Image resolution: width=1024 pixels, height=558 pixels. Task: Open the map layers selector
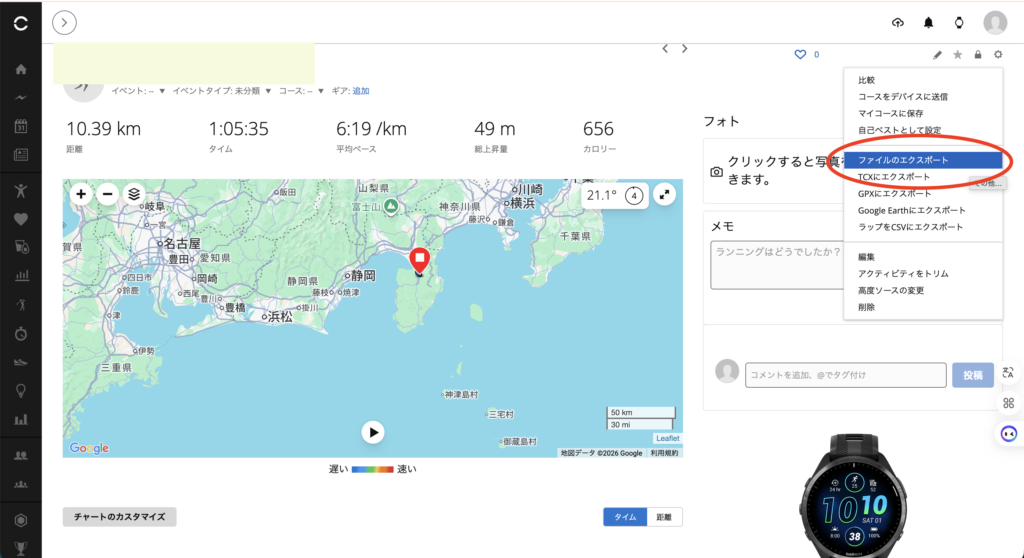(134, 194)
